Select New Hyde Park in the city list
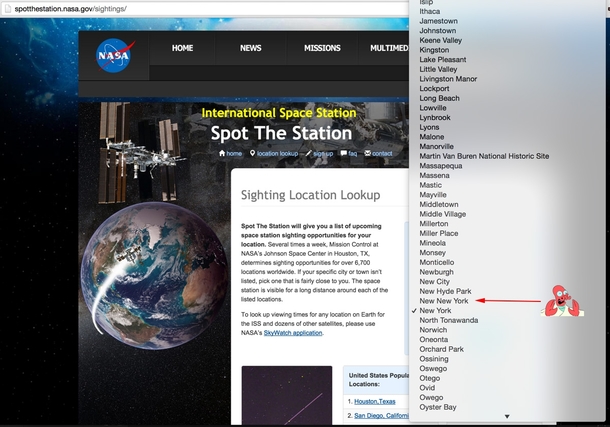The image size is (610, 427). click(445, 291)
